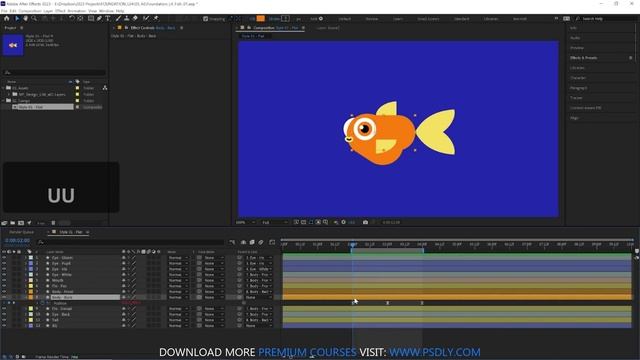Open the graph editor icon in timeline
640x360 pixels.
coord(272,242)
